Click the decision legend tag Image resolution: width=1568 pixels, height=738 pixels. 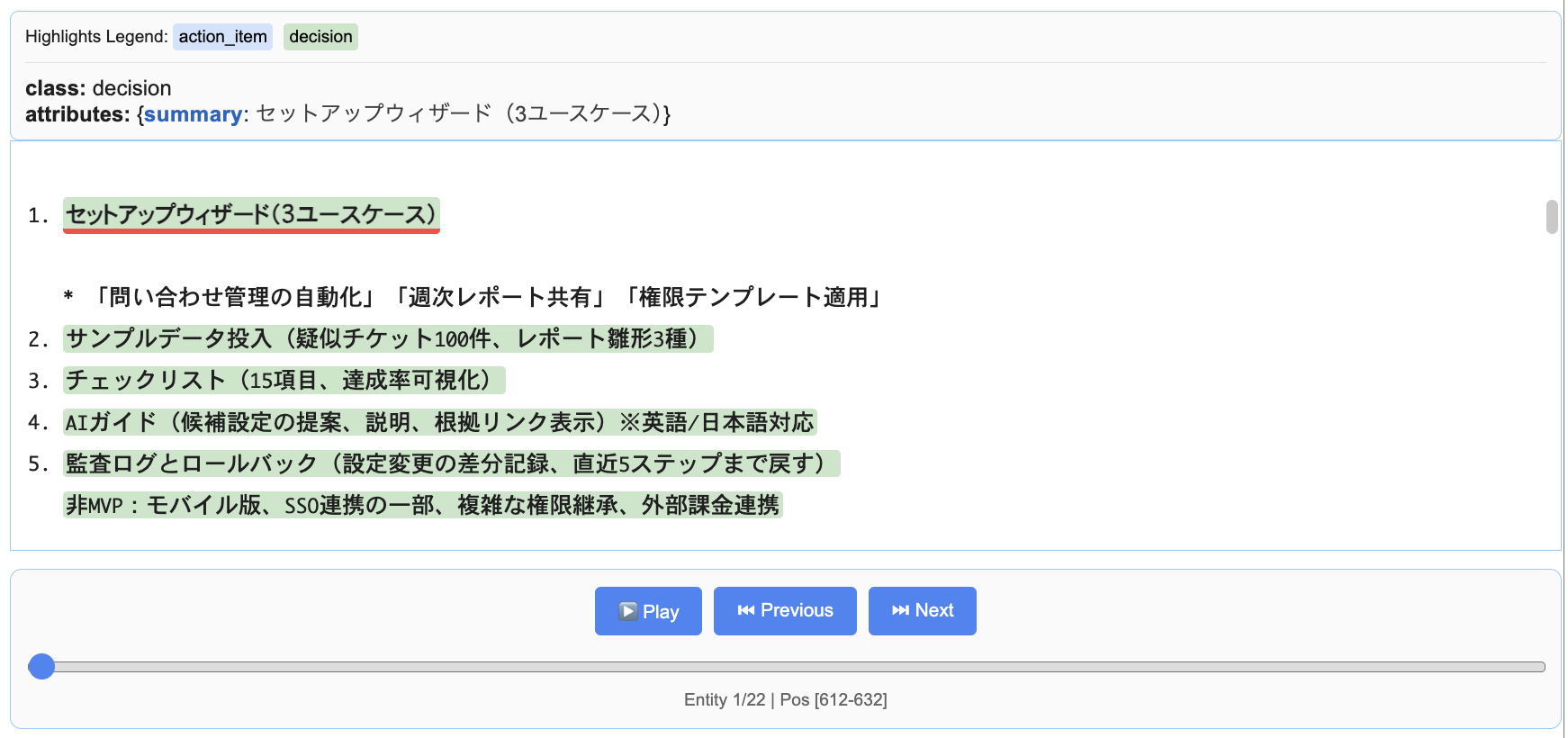click(x=320, y=37)
